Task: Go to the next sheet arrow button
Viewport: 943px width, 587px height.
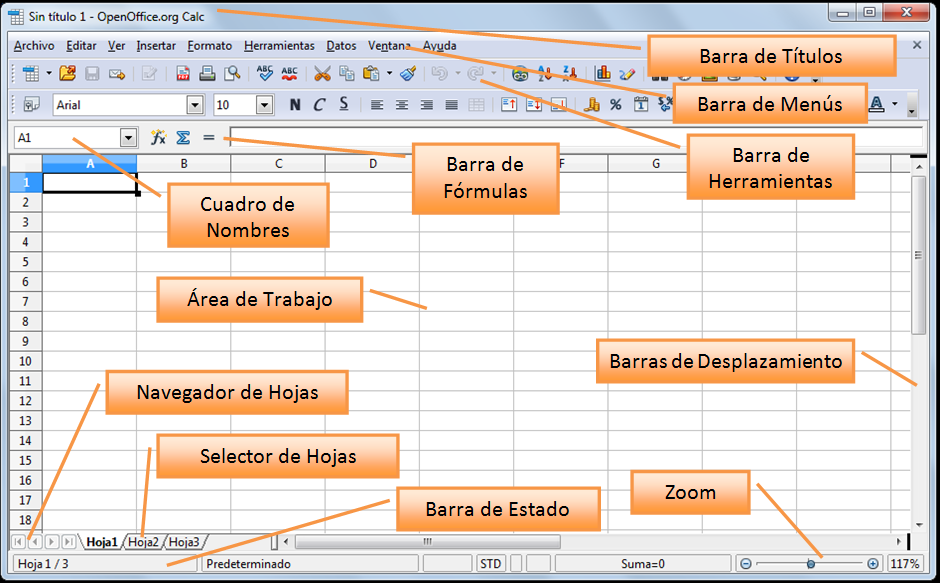Action: click(x=52, y=542)
